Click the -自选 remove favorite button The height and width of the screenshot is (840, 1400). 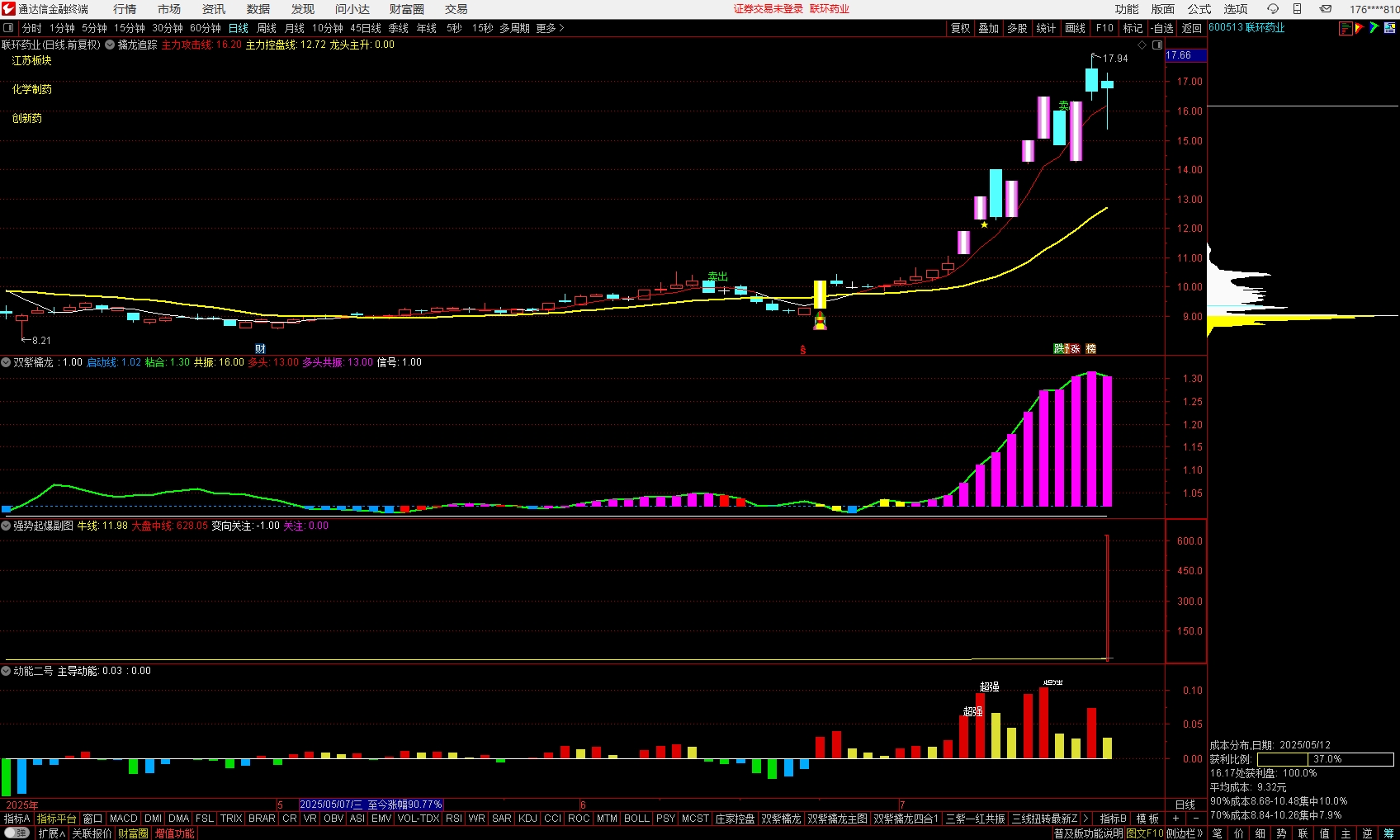pyautogui.click(x=1162, y=28)
